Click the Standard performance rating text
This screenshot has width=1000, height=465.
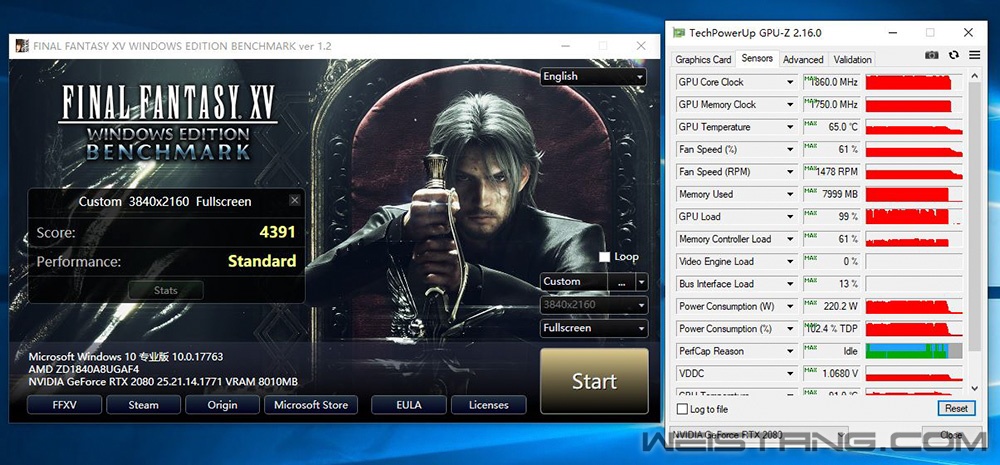262,261
